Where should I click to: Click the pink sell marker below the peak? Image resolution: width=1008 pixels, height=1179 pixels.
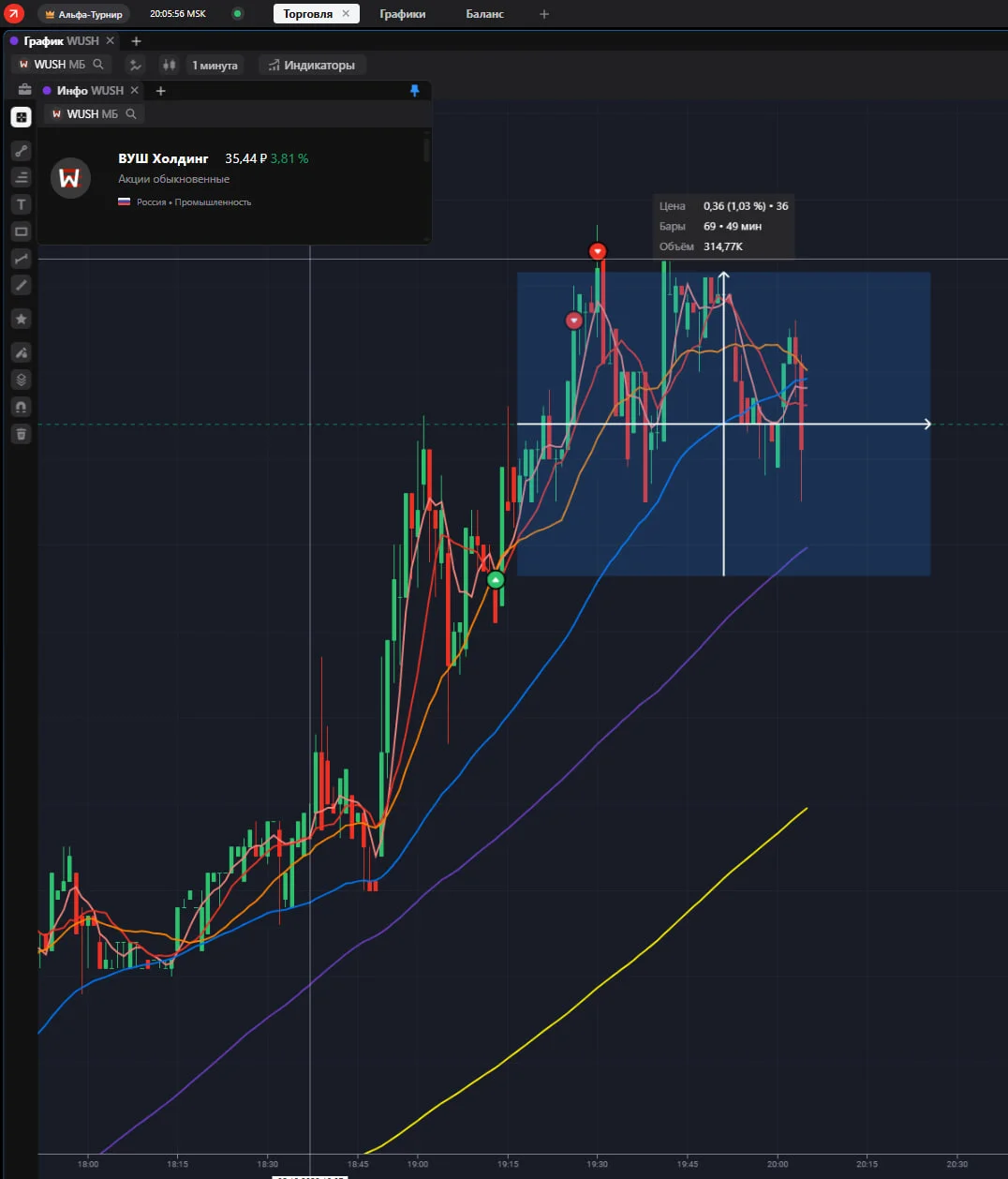[x=574, y=321]
